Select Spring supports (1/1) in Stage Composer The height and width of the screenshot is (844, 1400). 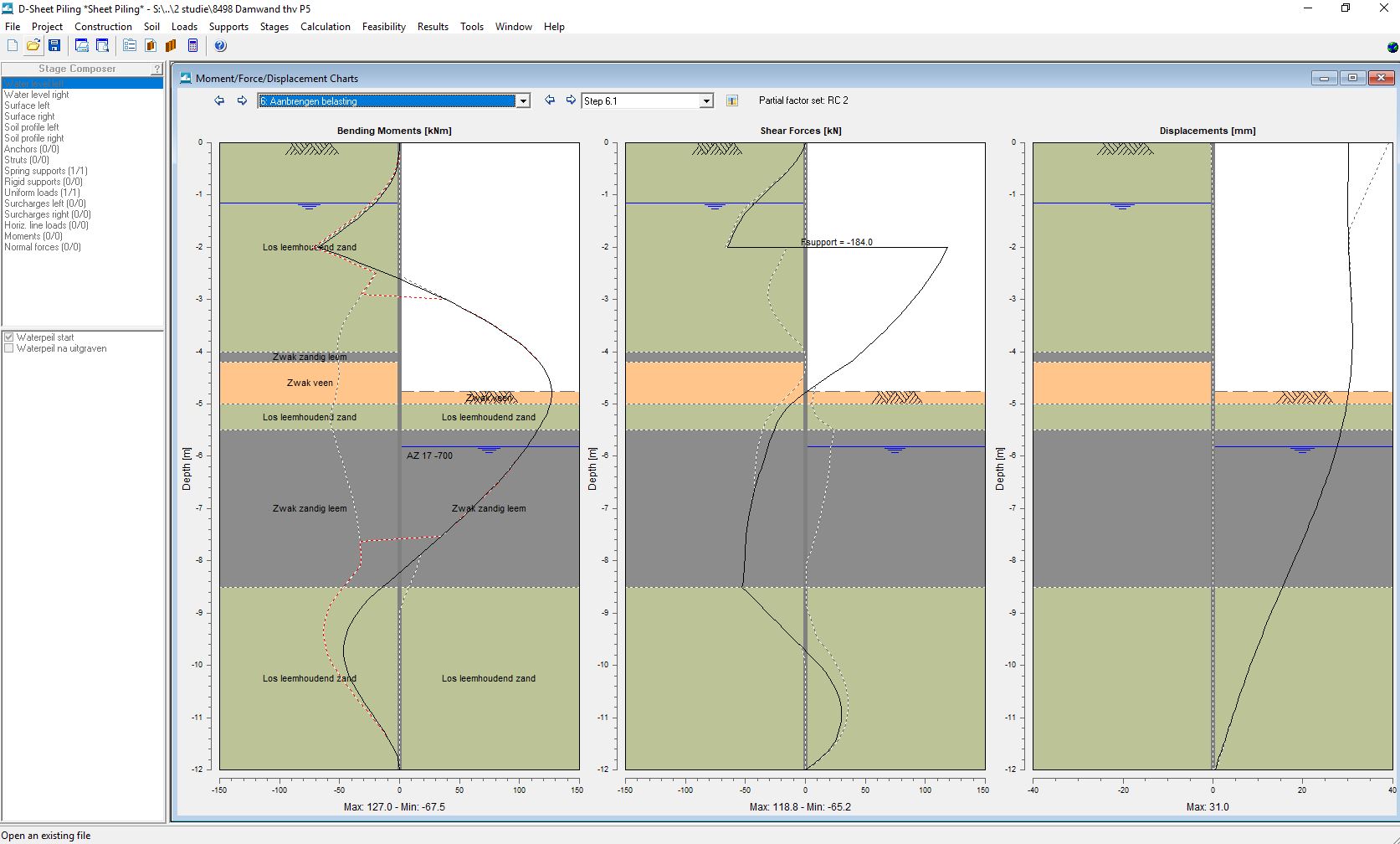pyautogui.click(x=45, y=171)
